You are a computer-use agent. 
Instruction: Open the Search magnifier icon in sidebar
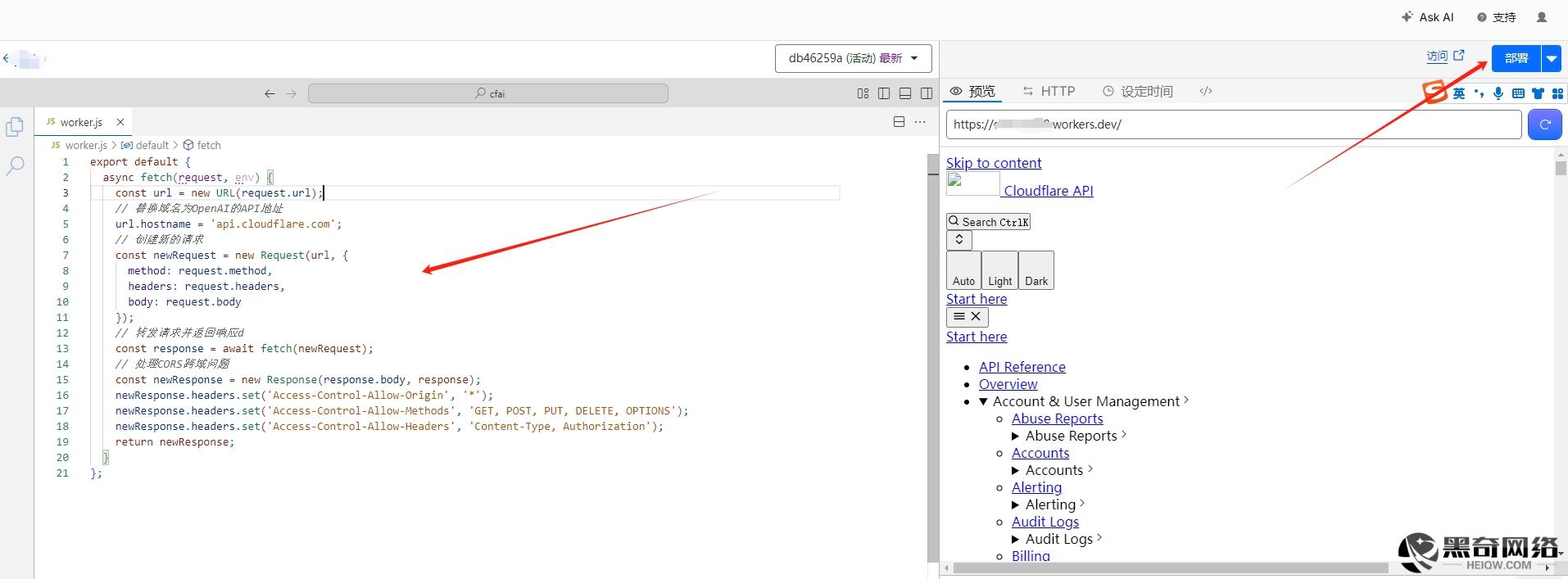15,166
